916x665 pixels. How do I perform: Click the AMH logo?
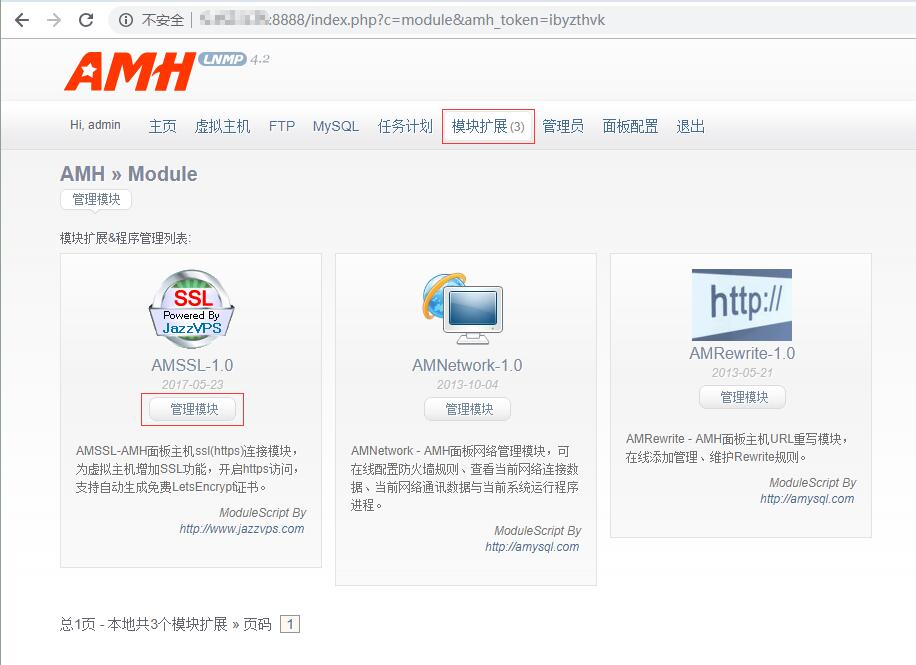tap(130, 71)
